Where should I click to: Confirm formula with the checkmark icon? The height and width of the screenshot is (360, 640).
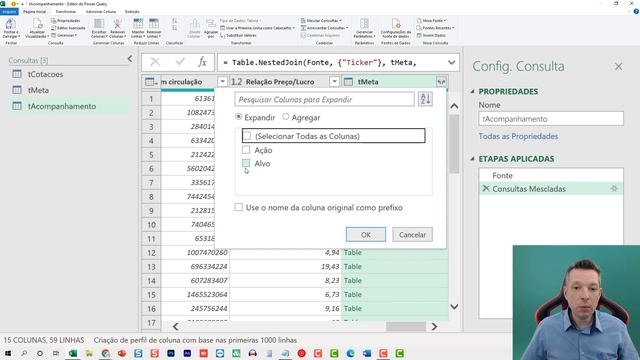tap(180, 62)
